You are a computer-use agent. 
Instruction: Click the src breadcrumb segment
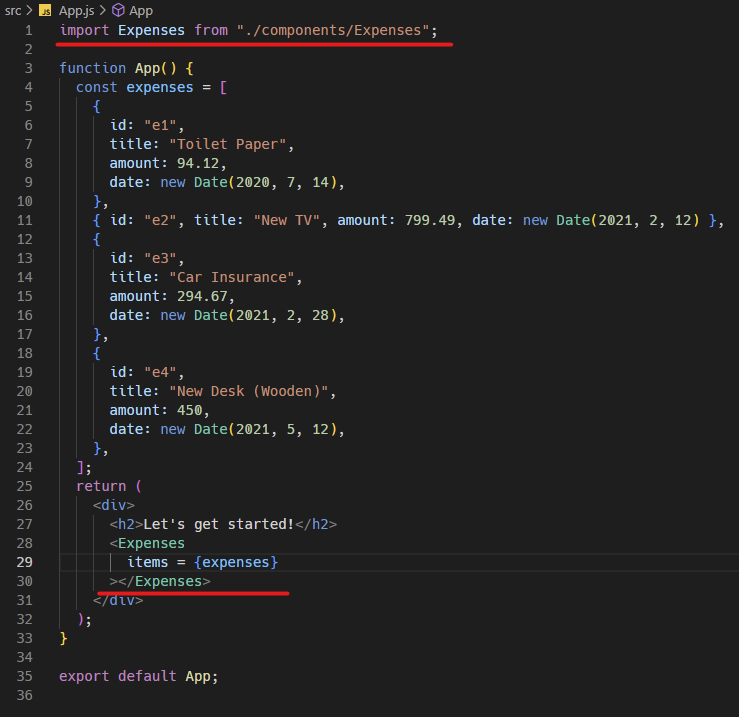pos(13,10)
